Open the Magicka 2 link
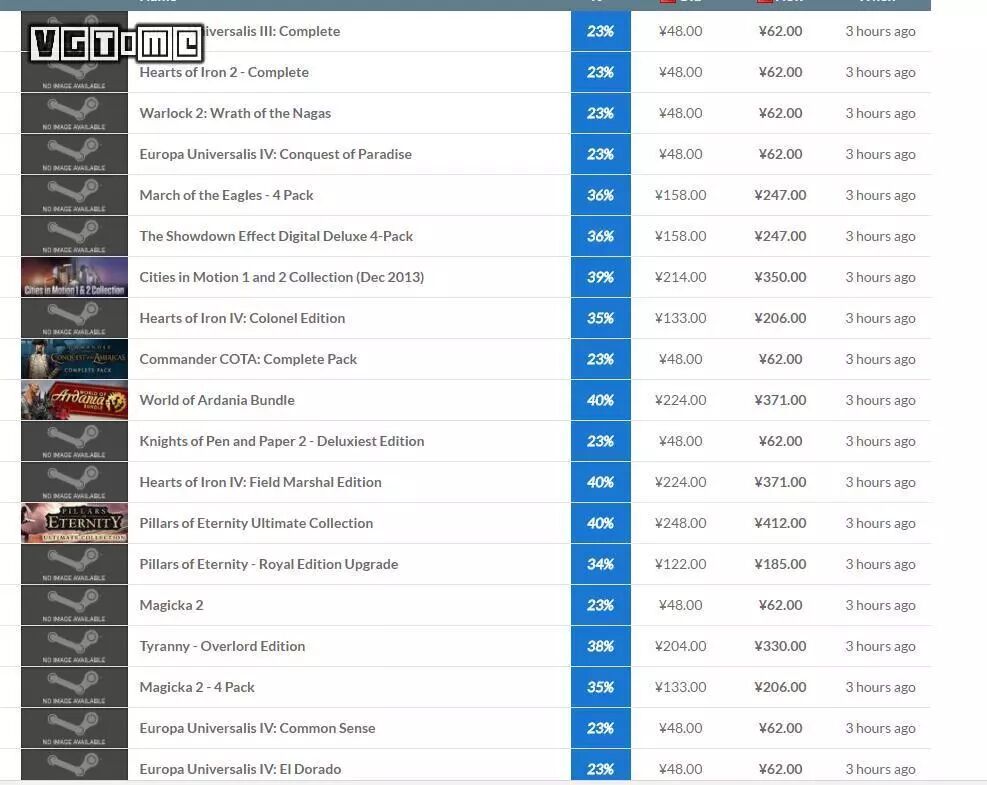Viewport: 987px width, 785px height. [x=171, y=605]
